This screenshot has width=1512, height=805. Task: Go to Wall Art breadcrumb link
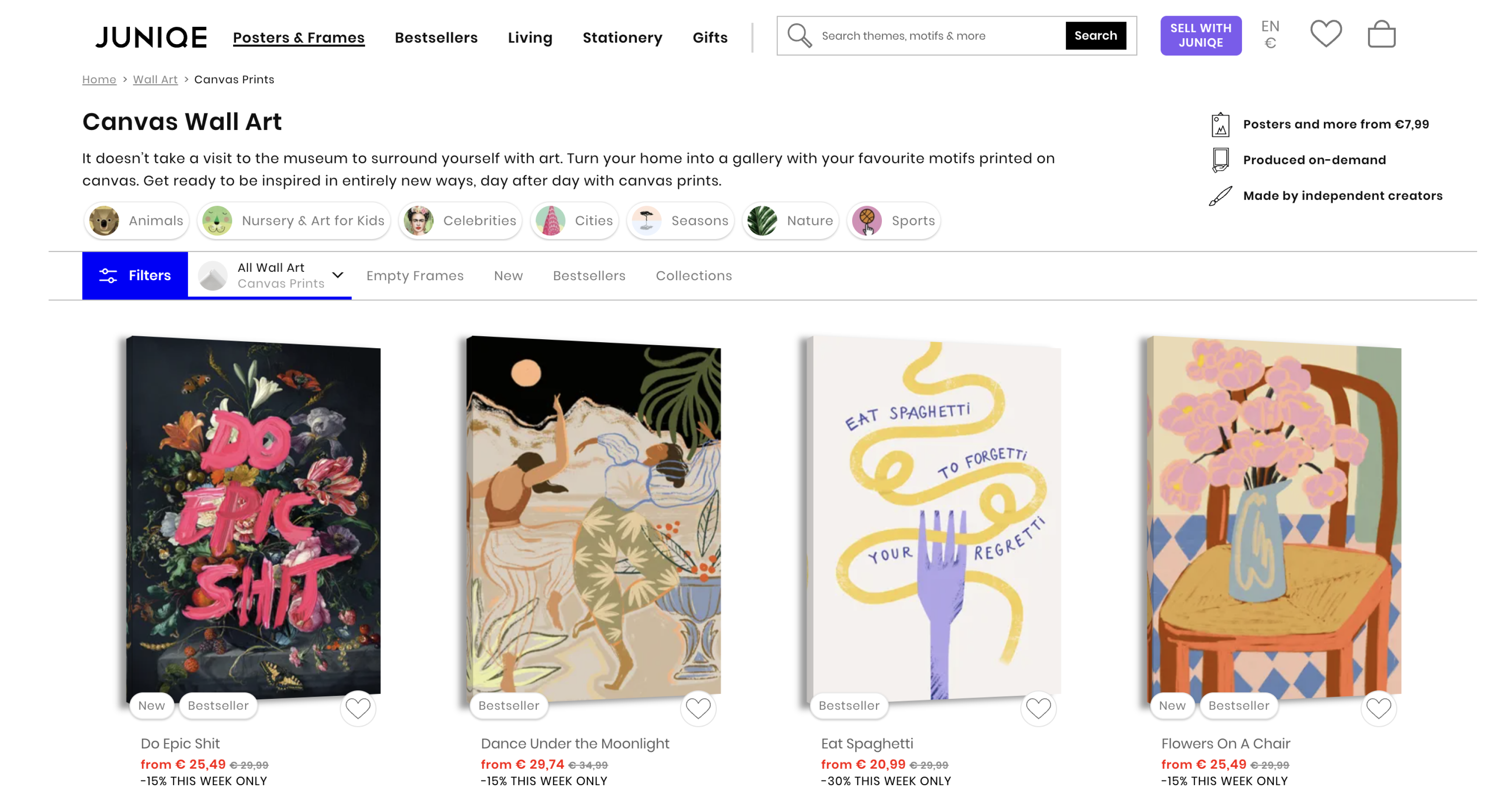click(x=155, y=79)
